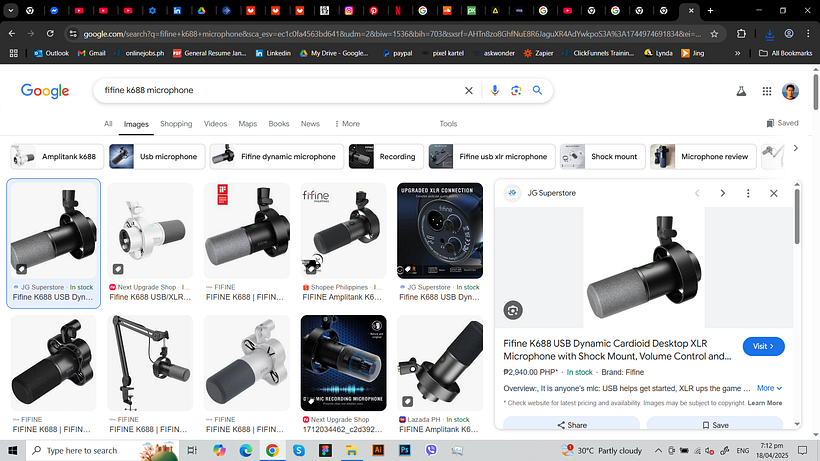Open File Explorer from taskbar
The image size is (820, 461).
pyautogui.click(x=351, y=451)
